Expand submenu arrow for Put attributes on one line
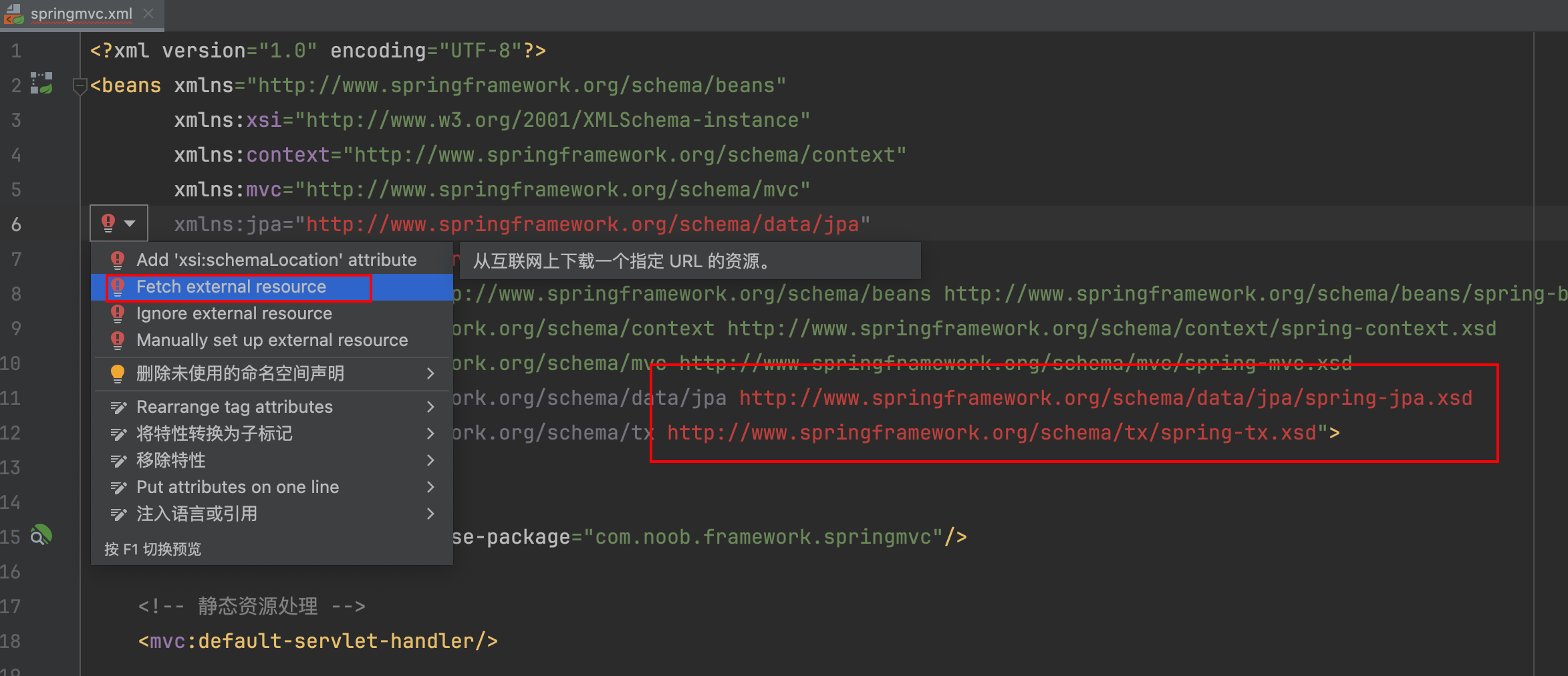1568x676 pixels. (x=430, y=487)
